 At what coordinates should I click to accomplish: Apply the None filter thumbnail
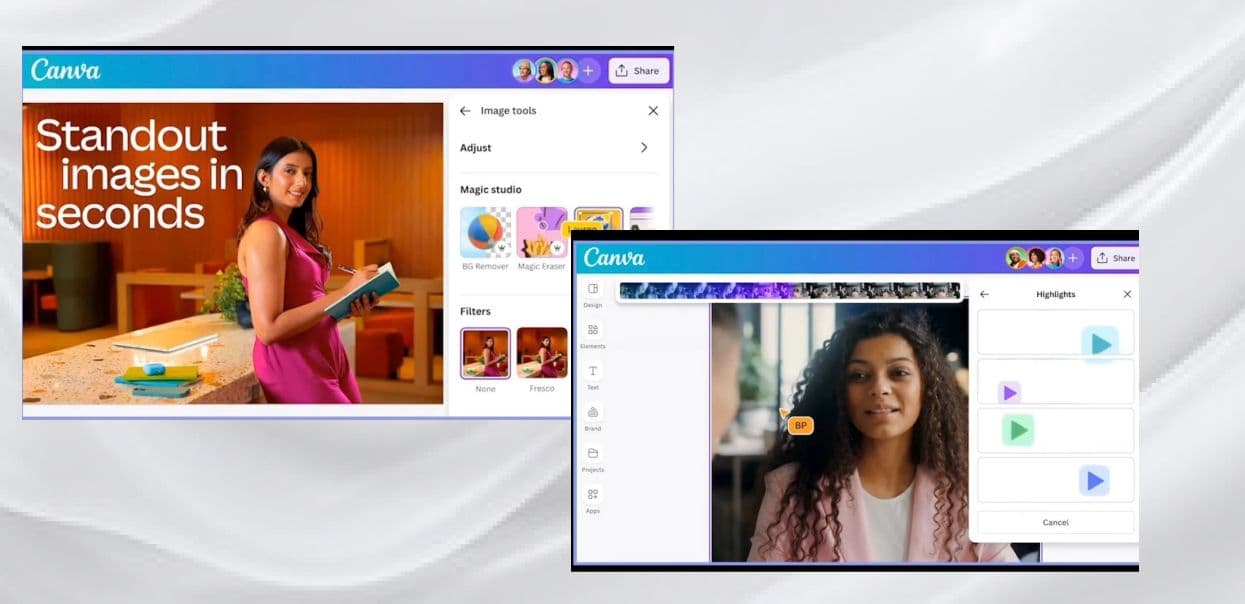coord(485,353)
